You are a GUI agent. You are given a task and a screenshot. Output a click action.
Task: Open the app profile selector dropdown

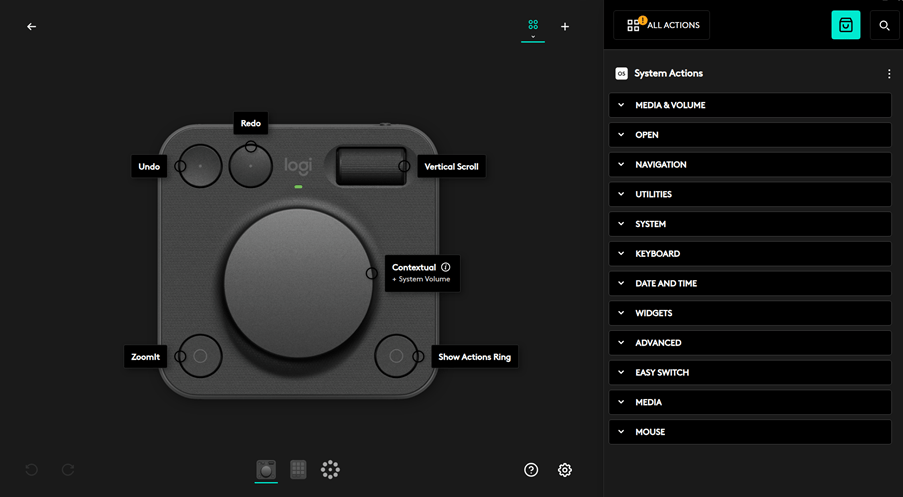tap(533, 28)
